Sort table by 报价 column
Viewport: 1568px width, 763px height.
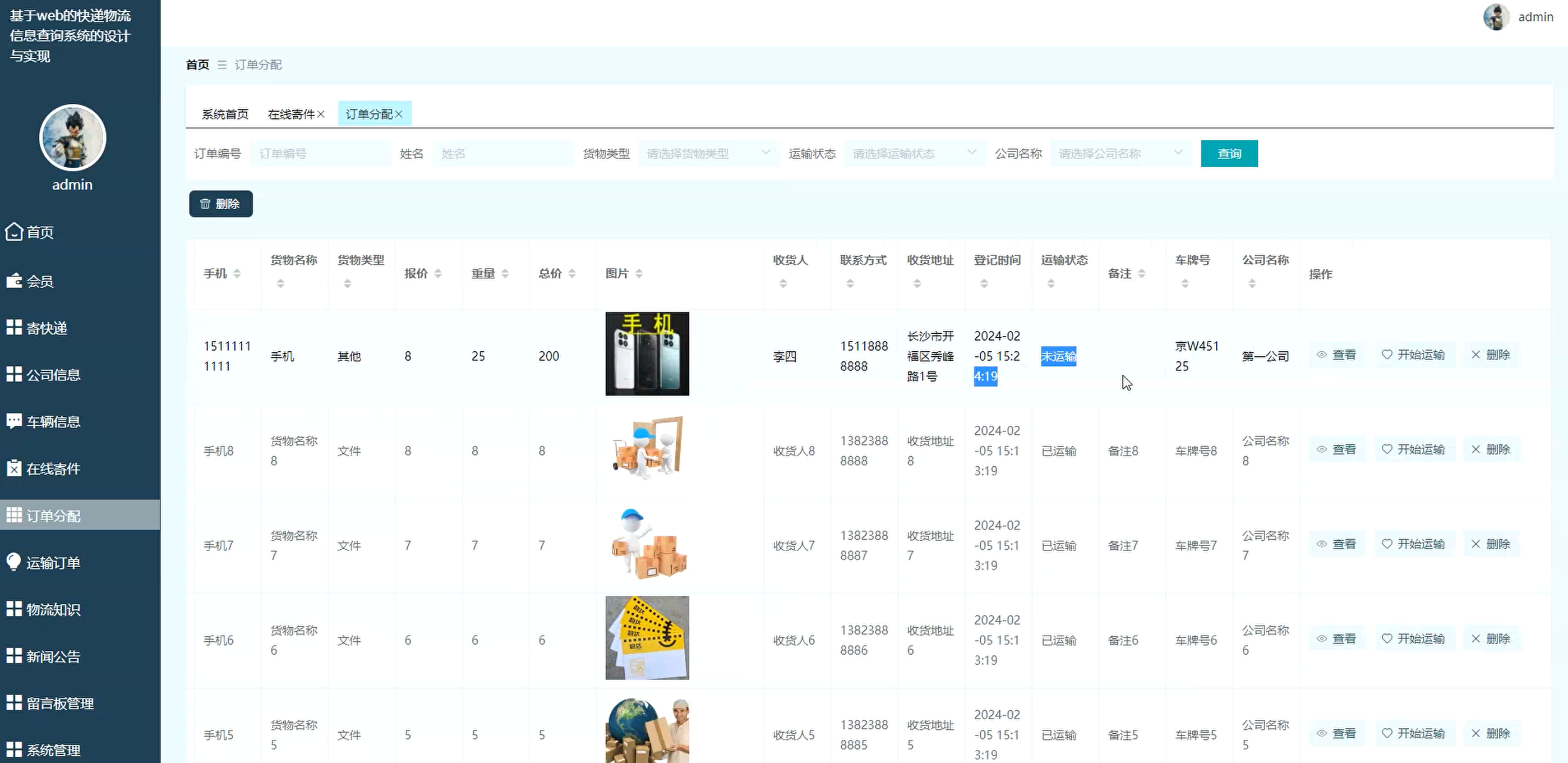[x=438, y=273]
